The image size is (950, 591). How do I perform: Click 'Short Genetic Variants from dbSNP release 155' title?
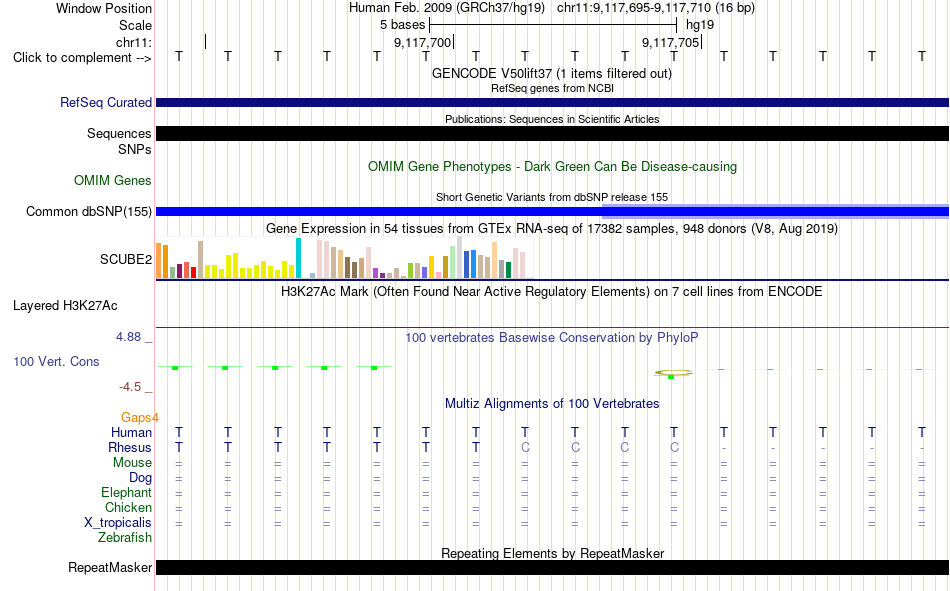point(552,198)
